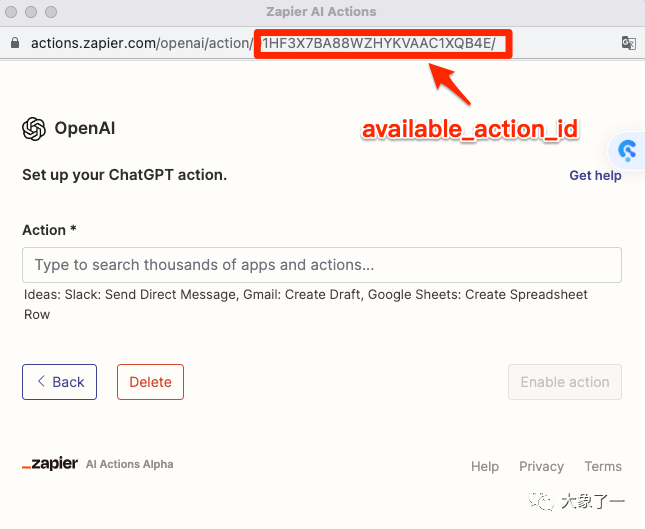
Task: Close the Zapier AI Actions window
Action: coord(13,12)
